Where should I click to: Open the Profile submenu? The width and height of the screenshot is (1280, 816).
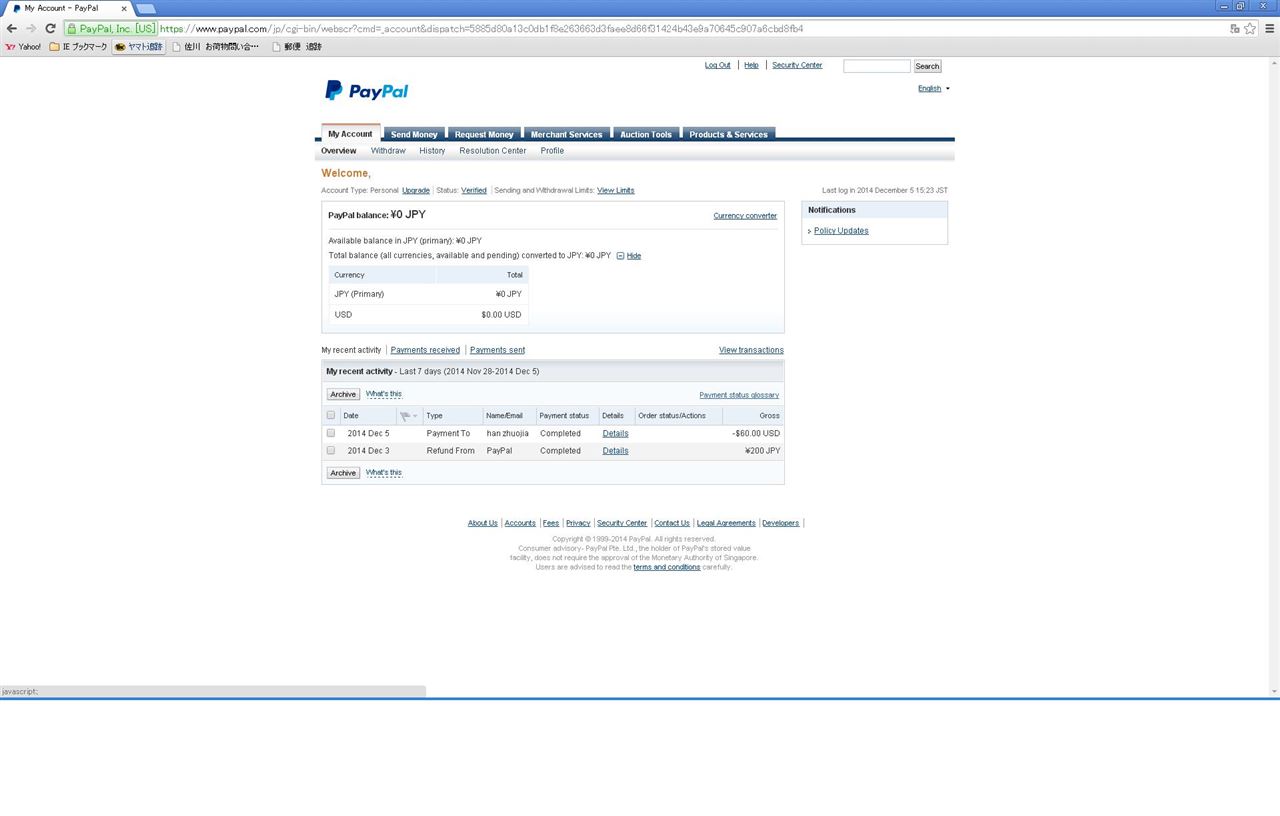tap(552, 151)
